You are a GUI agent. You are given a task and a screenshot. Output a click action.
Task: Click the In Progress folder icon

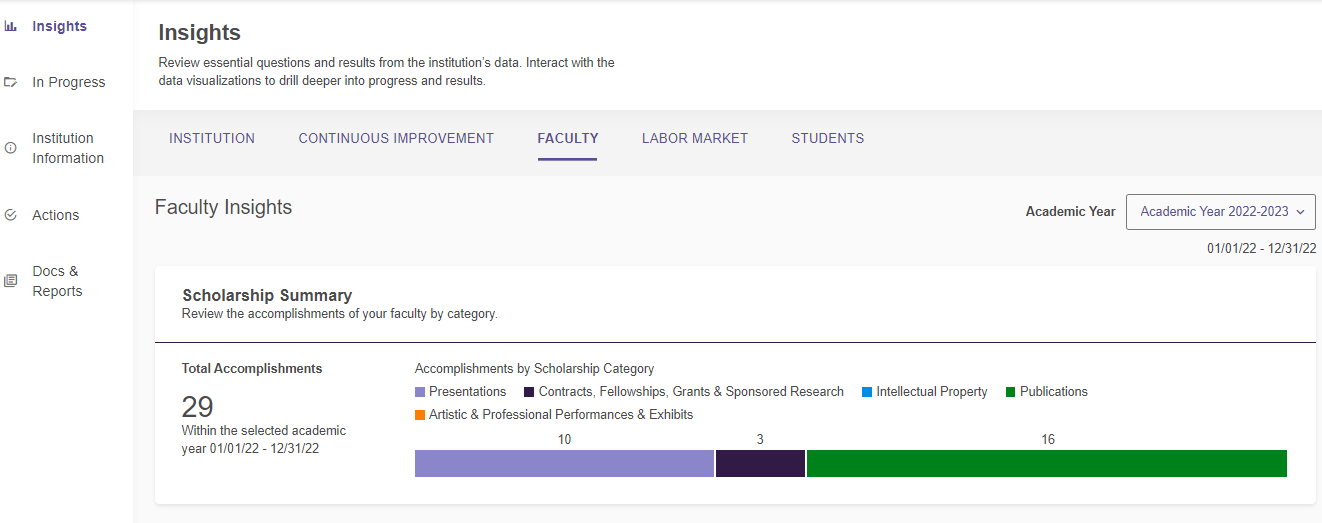(x=11, y=82)
